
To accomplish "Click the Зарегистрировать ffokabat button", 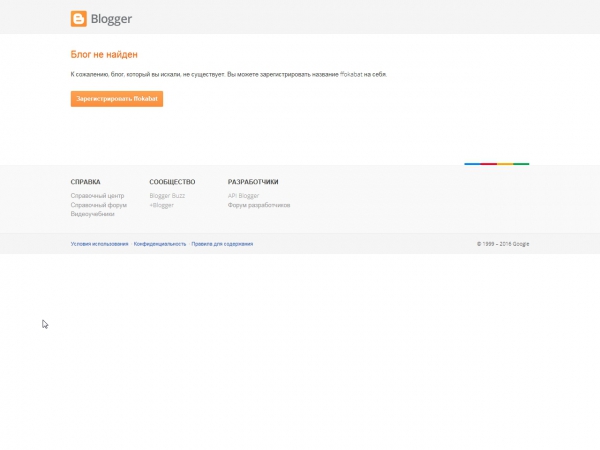I will (x=117, y=99).
